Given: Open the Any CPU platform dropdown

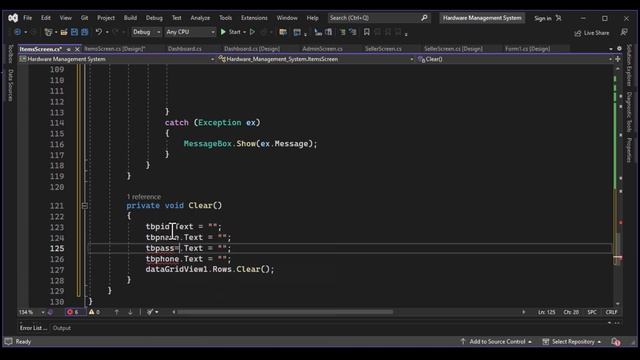Looking at the screenshot, I should tap(190, 32).
